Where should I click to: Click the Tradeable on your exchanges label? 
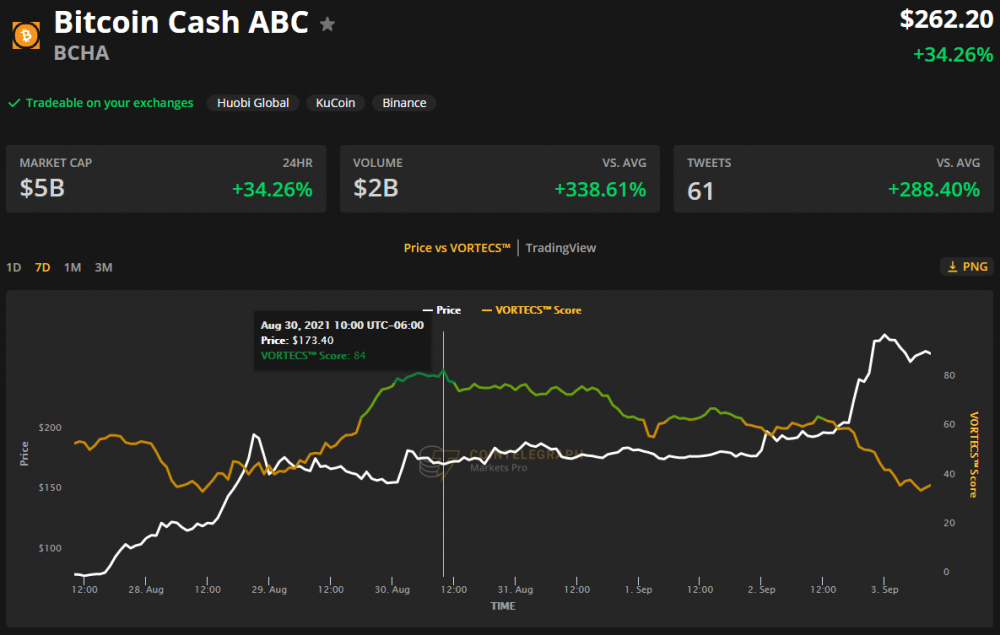tap(109, 103)
